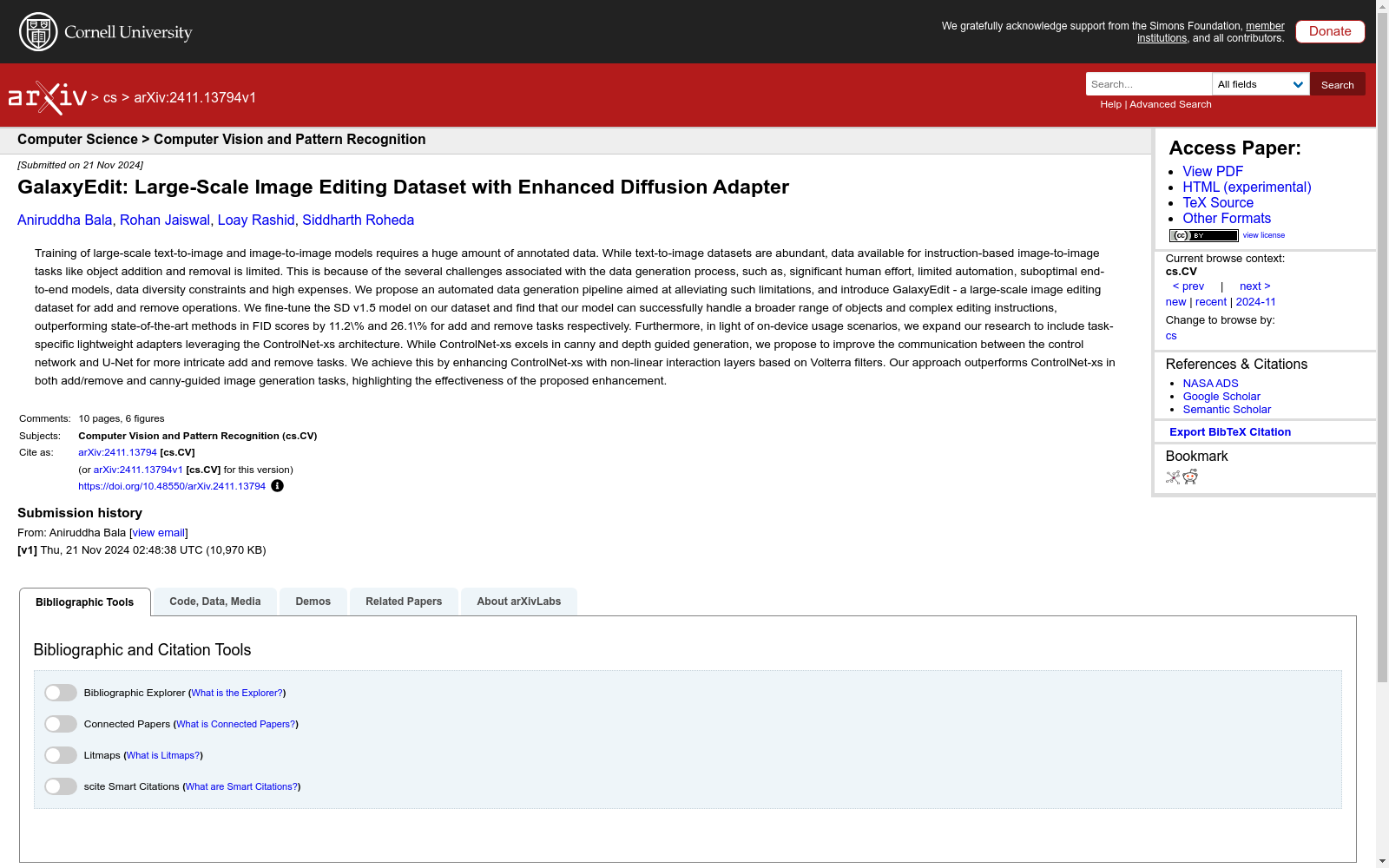Open the About arXivLabs tab
The image size is (1389, 868).
pos(519,602)
